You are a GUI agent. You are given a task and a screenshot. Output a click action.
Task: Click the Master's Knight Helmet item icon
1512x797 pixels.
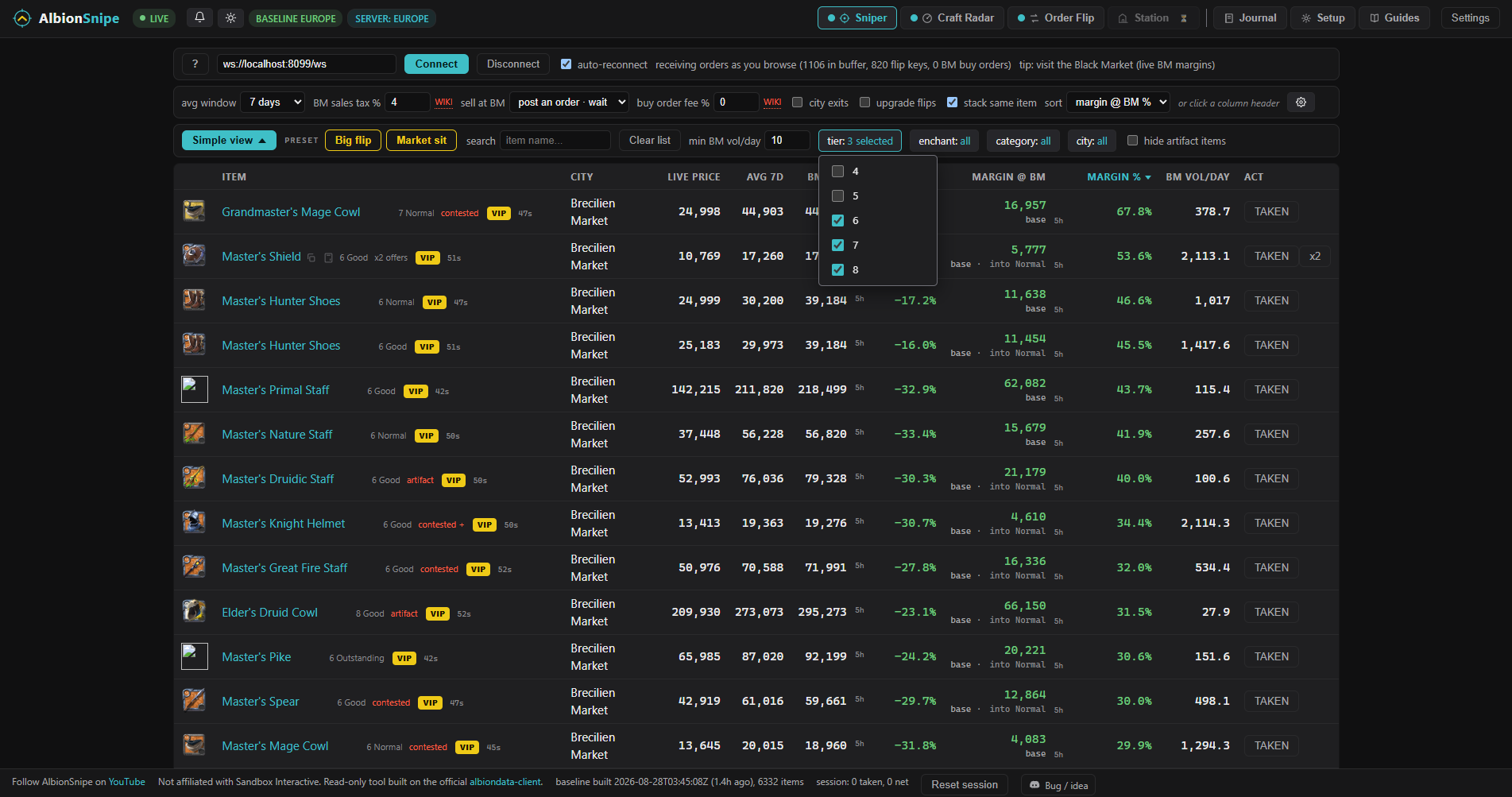pos(194,523)
